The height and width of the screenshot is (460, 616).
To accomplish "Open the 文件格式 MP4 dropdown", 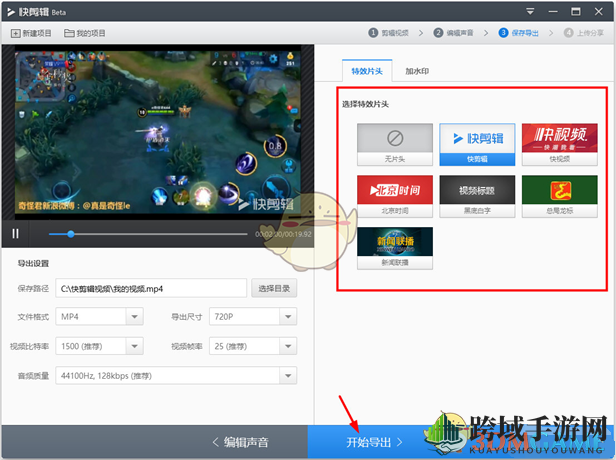I will [x=99, y=317].
